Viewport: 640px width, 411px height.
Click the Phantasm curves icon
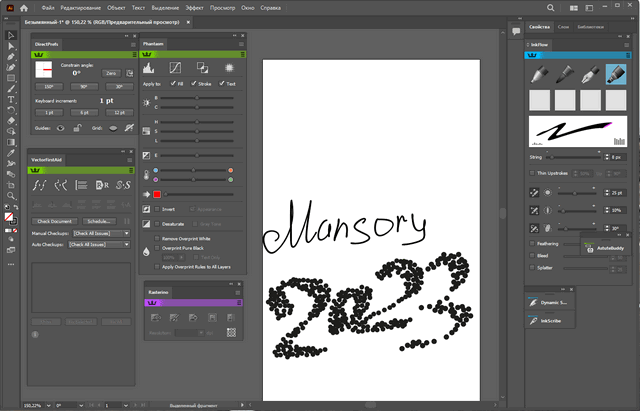pyautogui.click(x=175, y=68)
